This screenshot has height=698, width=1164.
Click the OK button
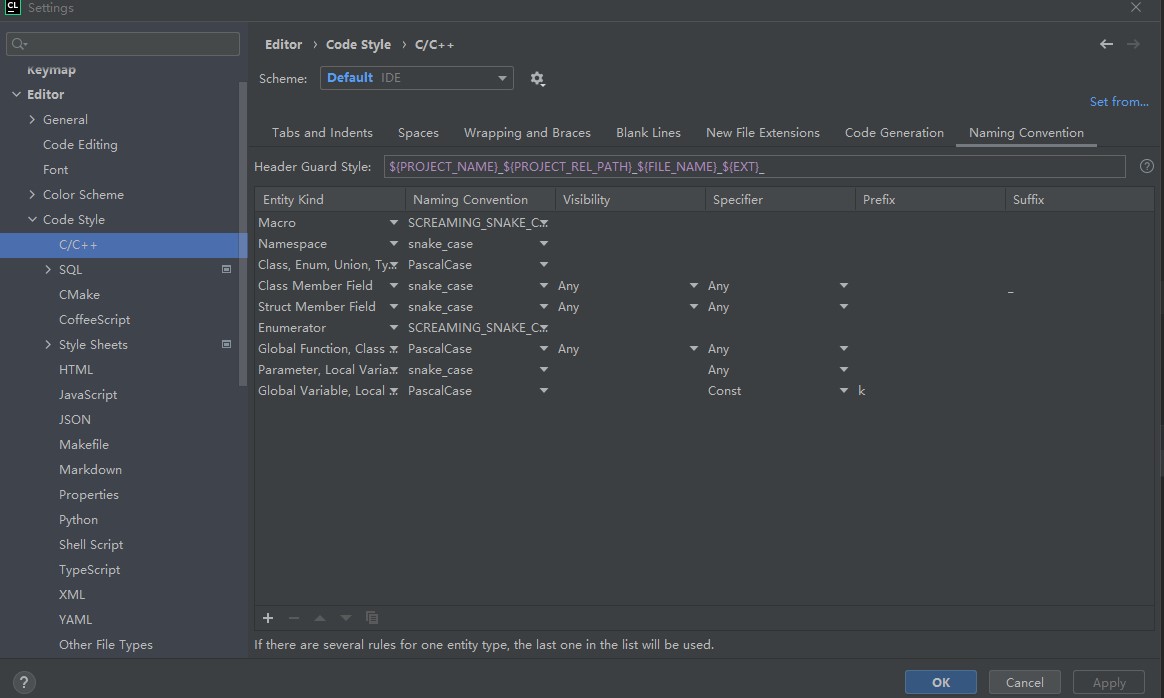941,682
